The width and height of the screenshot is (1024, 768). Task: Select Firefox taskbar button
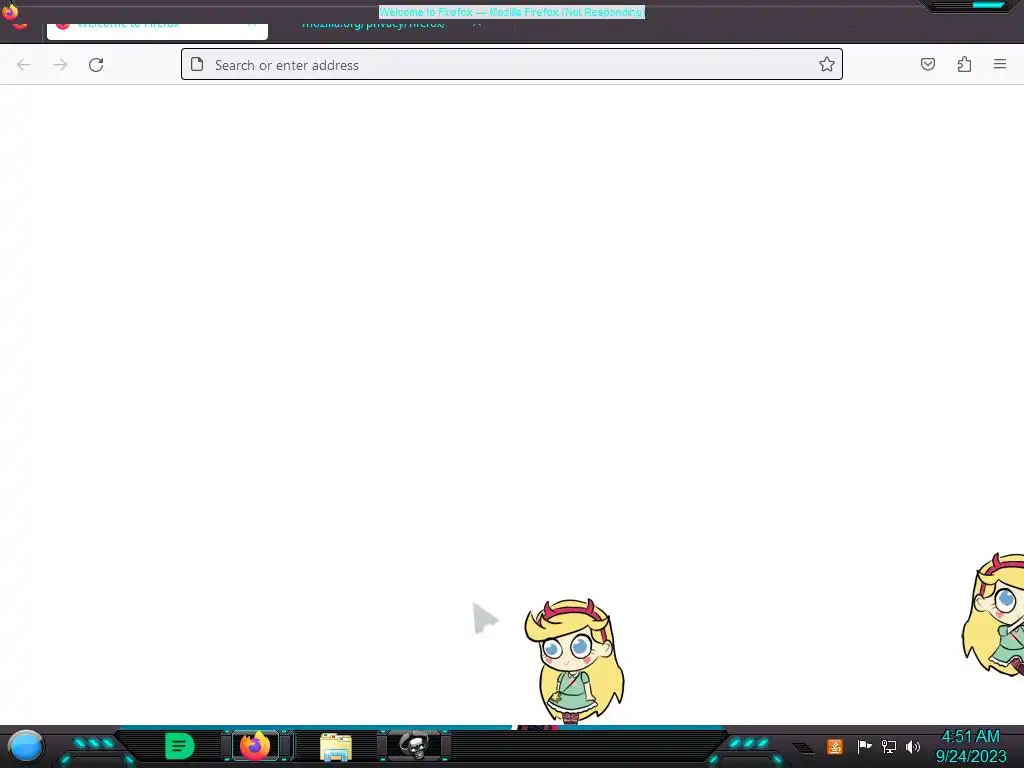pyautogui.click(x=255, y=746)
